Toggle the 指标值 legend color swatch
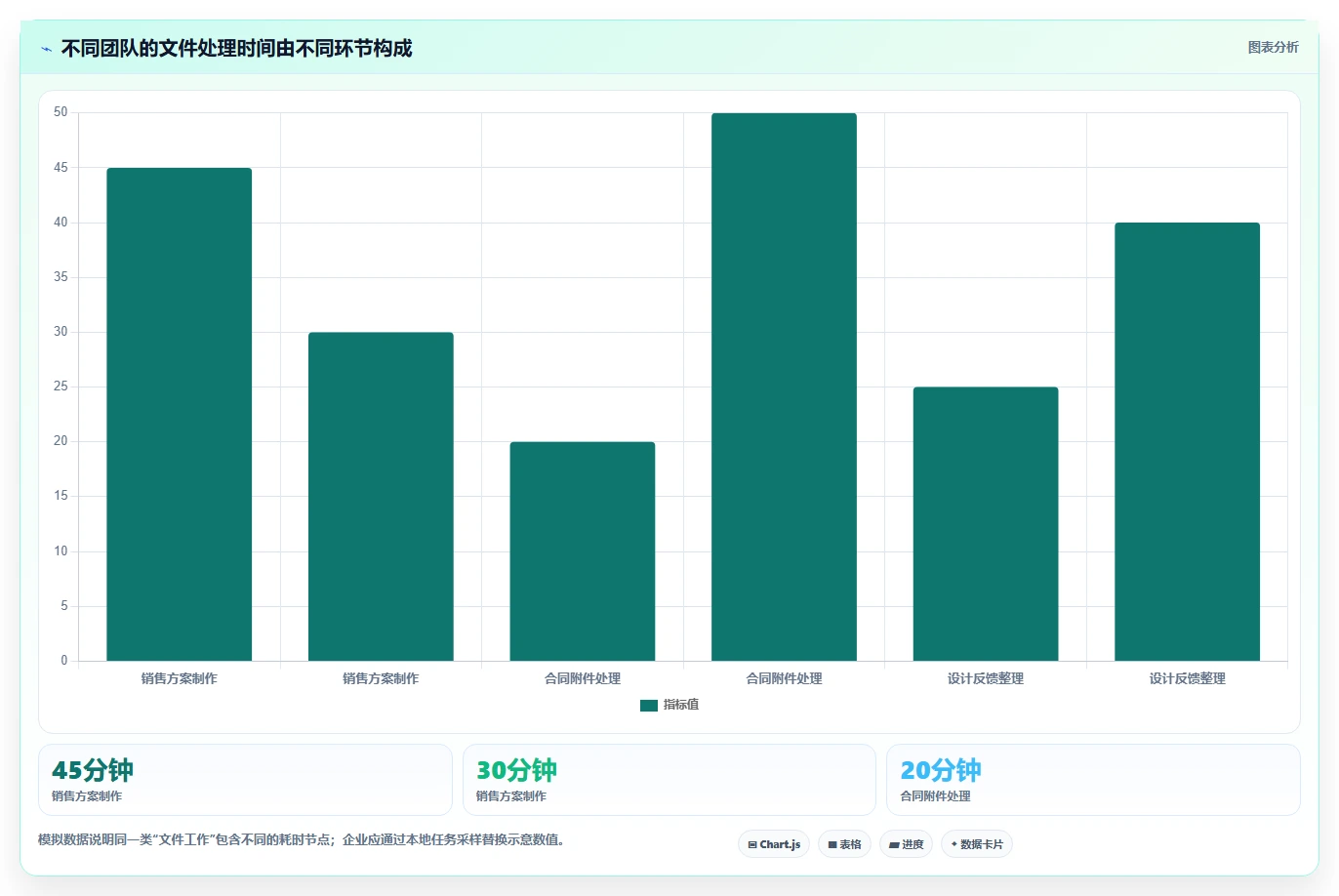This screenshot has height=896, width=1339. coord(649,705)
